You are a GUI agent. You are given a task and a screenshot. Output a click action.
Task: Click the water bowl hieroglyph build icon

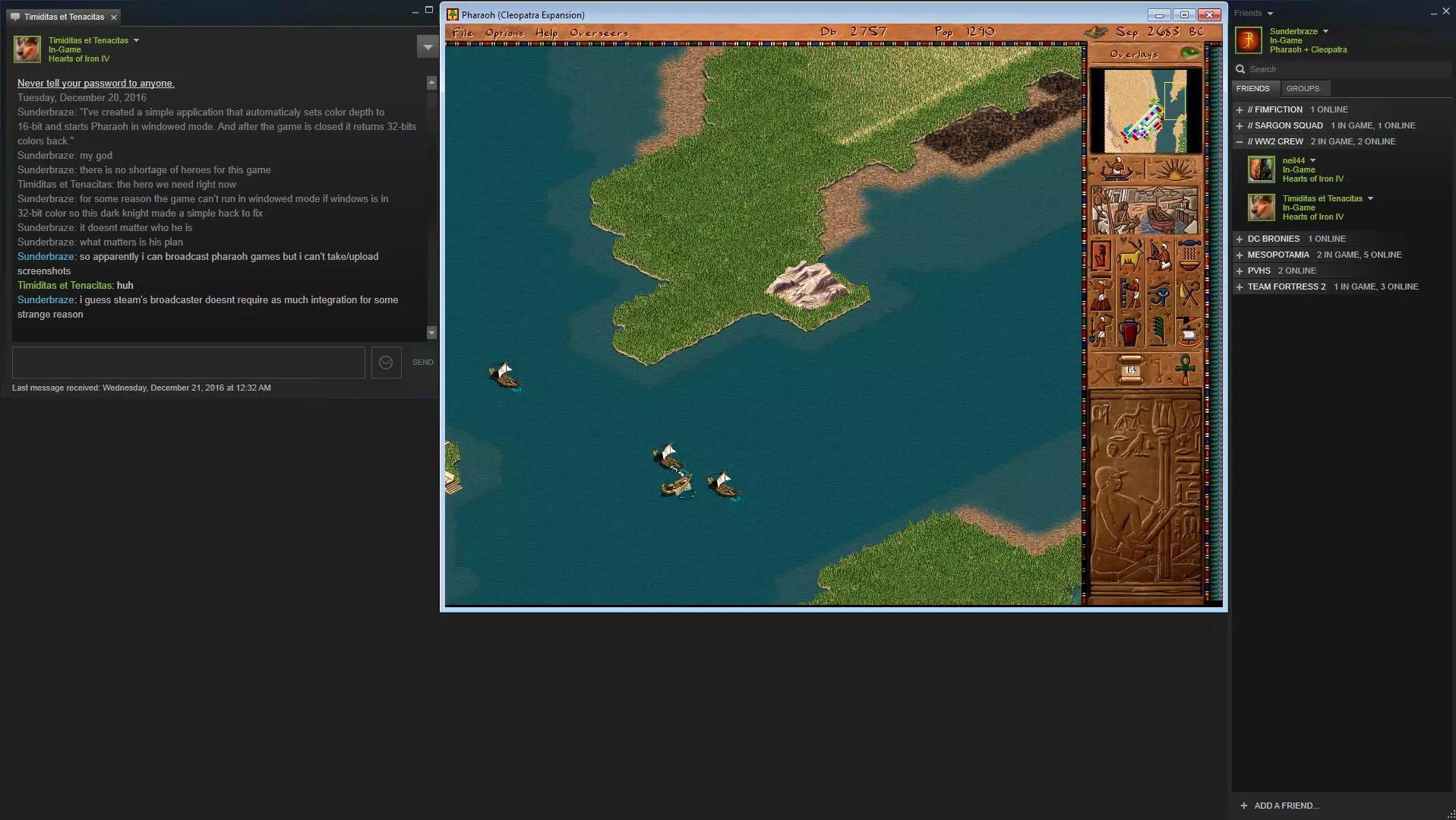(x=1189, y=255)
